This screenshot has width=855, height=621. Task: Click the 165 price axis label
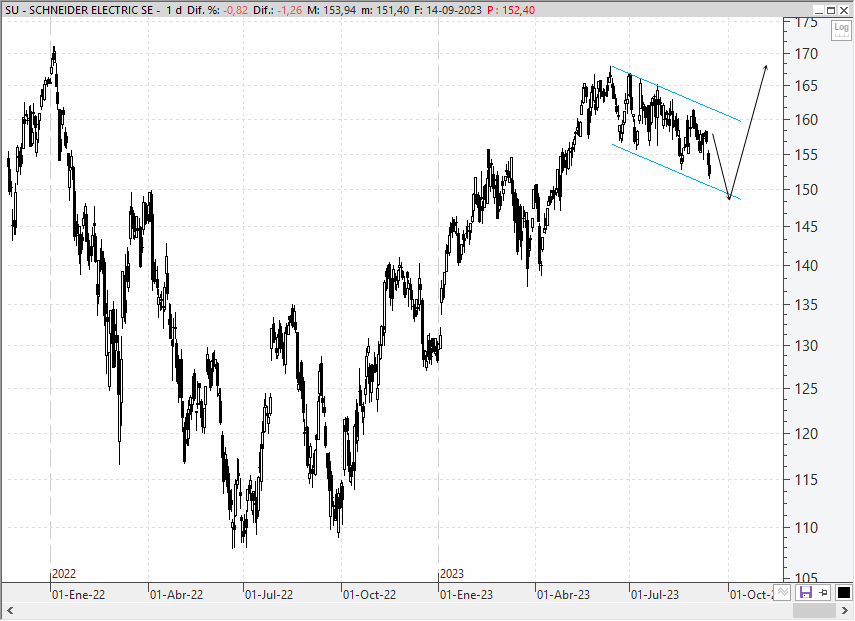pos(806,86)
